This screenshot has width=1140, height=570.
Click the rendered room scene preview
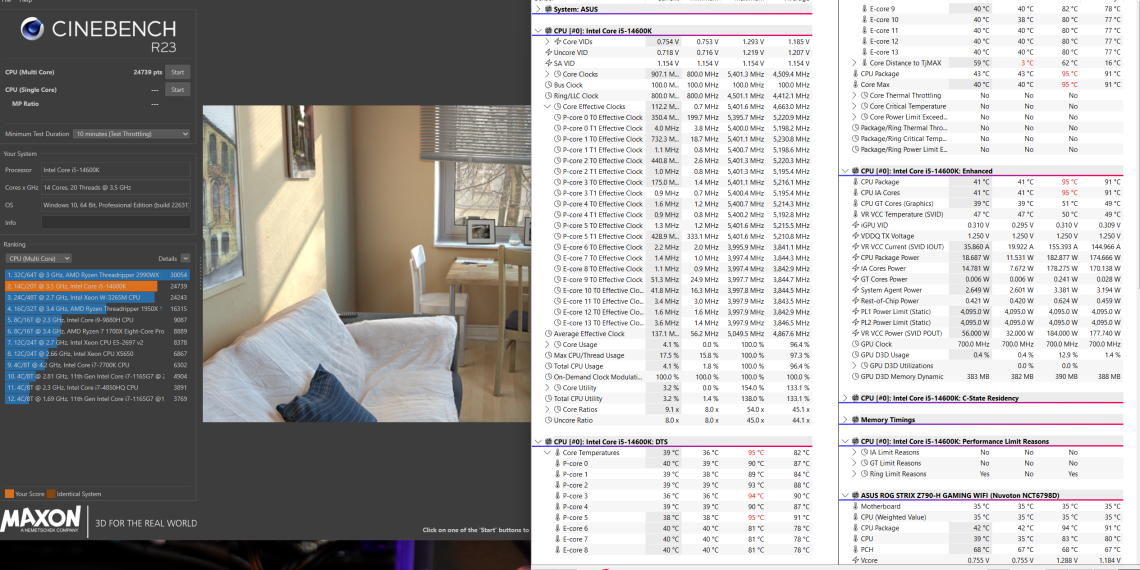366,264
